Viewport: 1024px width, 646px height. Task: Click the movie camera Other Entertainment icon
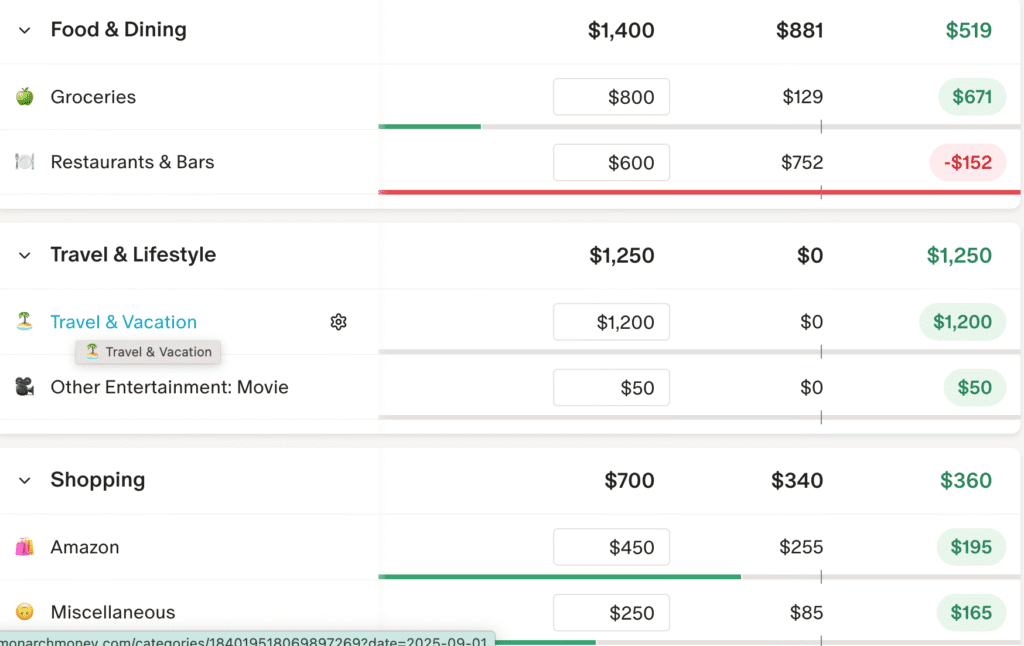24,387
